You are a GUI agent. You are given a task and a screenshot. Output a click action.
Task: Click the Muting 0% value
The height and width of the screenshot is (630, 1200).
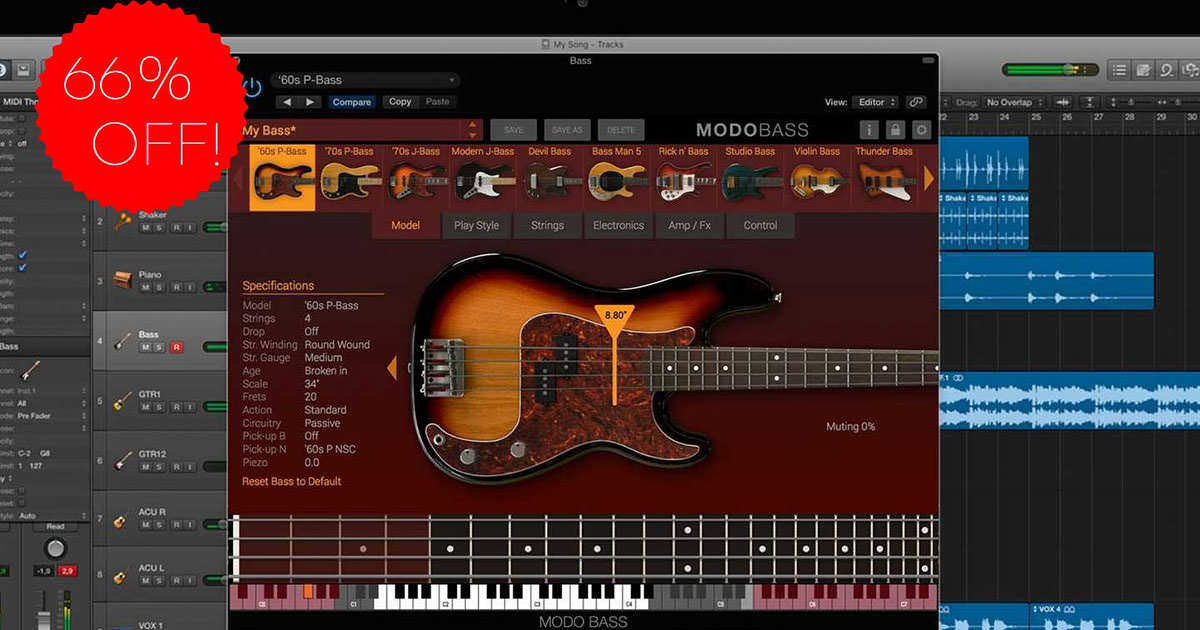pos(850,426)
